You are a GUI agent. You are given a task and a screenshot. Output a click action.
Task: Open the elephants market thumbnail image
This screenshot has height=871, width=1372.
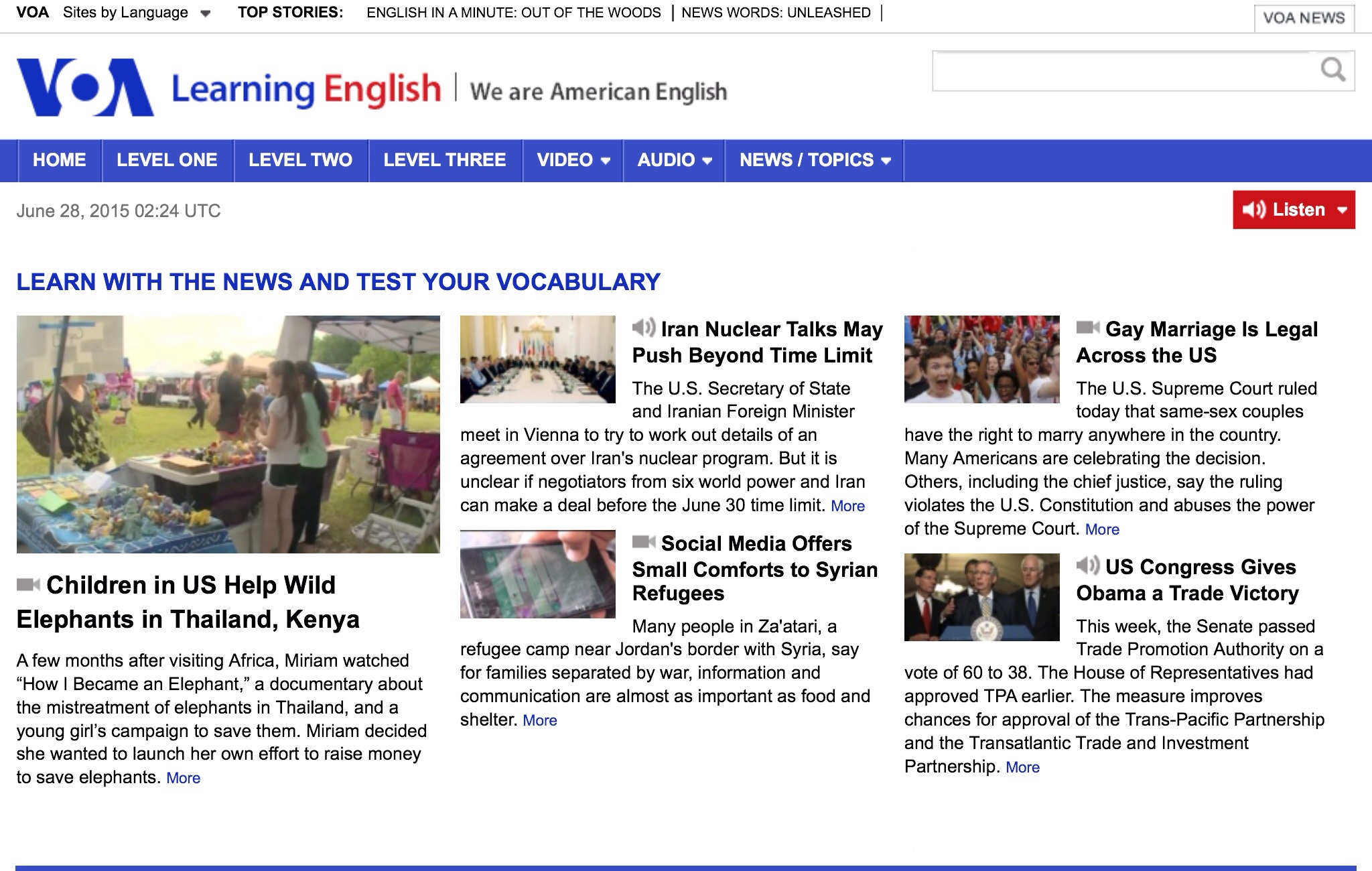(228, 434)
